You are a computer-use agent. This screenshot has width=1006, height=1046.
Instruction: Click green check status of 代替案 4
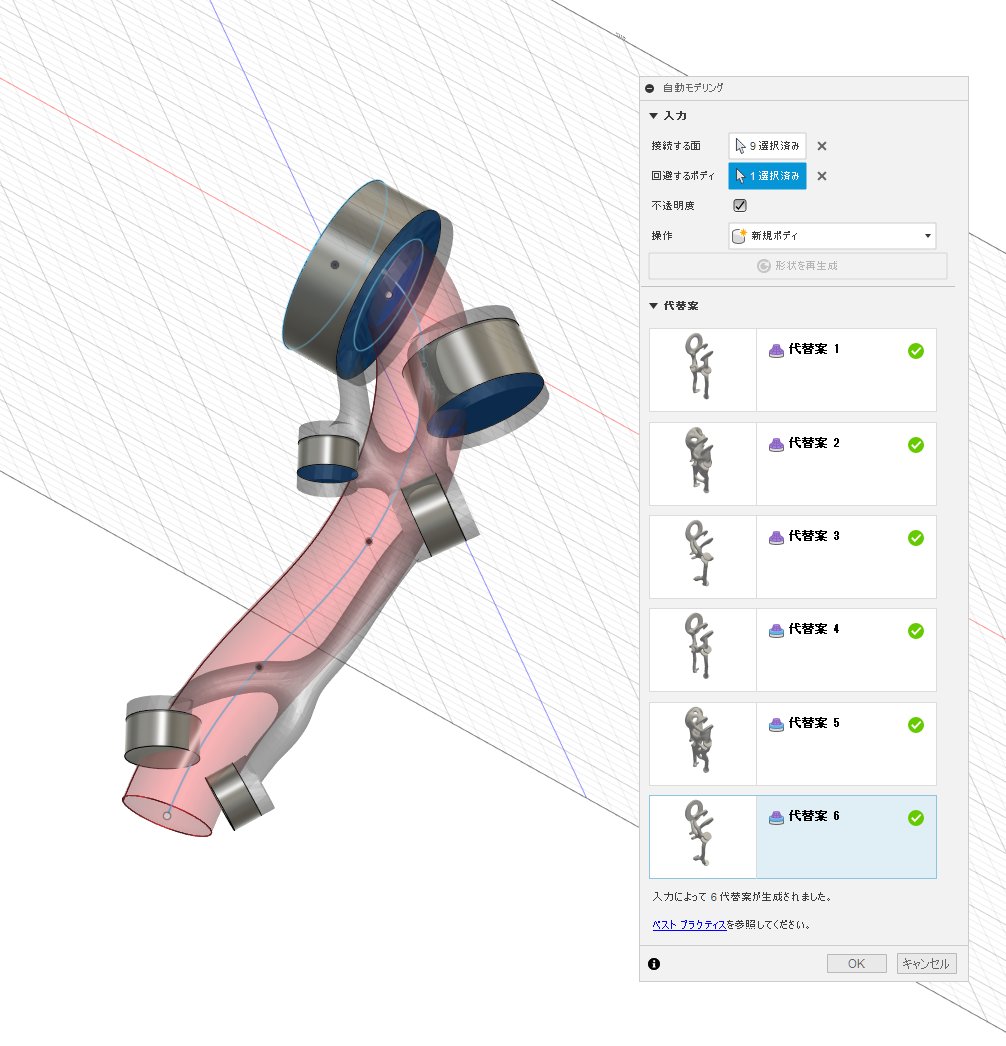tap(916, 631)
